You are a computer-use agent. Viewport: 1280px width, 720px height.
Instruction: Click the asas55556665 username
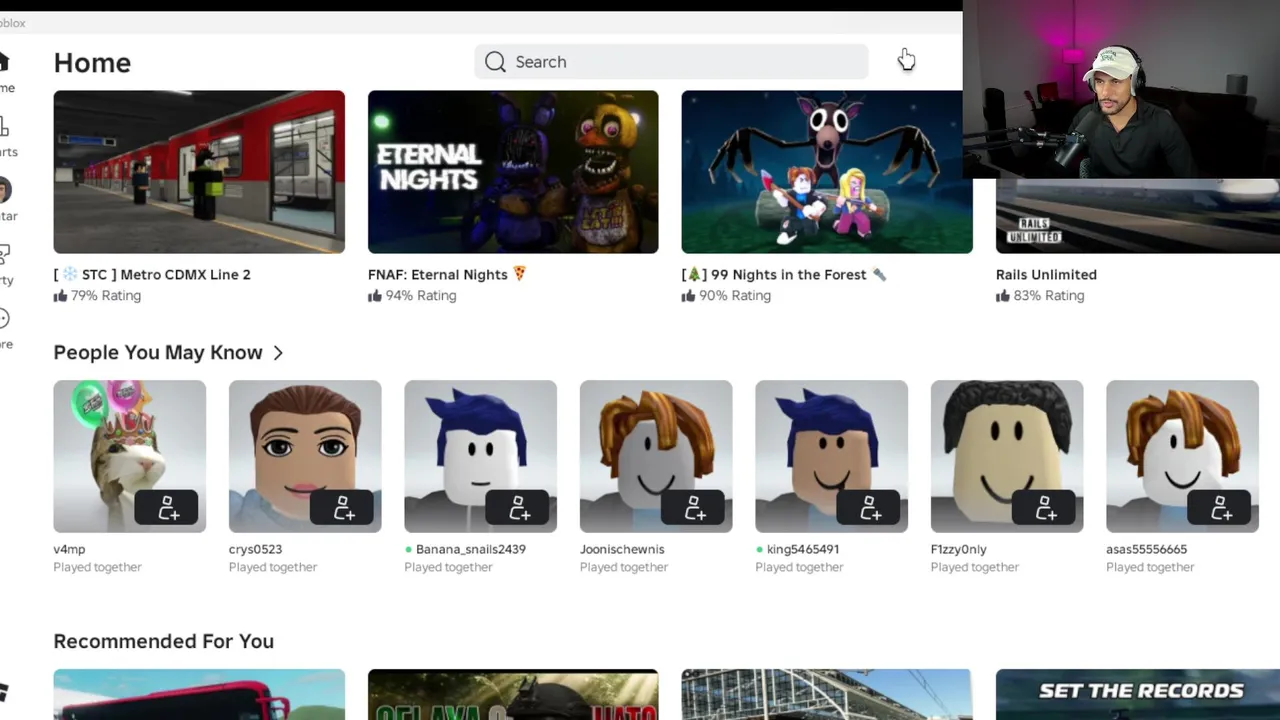click(x=1147, y=549)
